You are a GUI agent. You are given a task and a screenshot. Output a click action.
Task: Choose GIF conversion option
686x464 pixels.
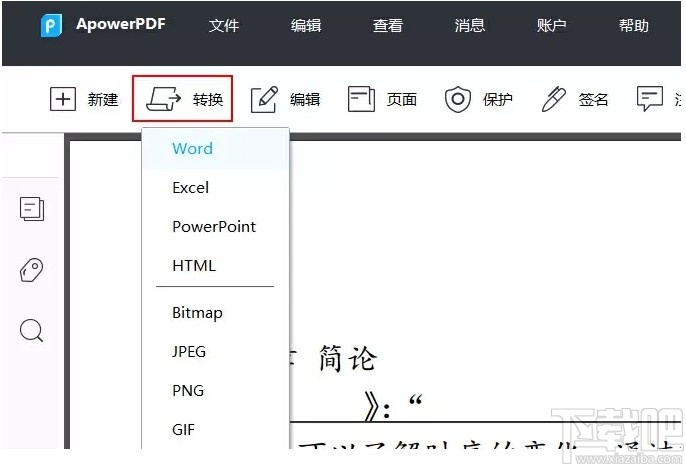215,429
